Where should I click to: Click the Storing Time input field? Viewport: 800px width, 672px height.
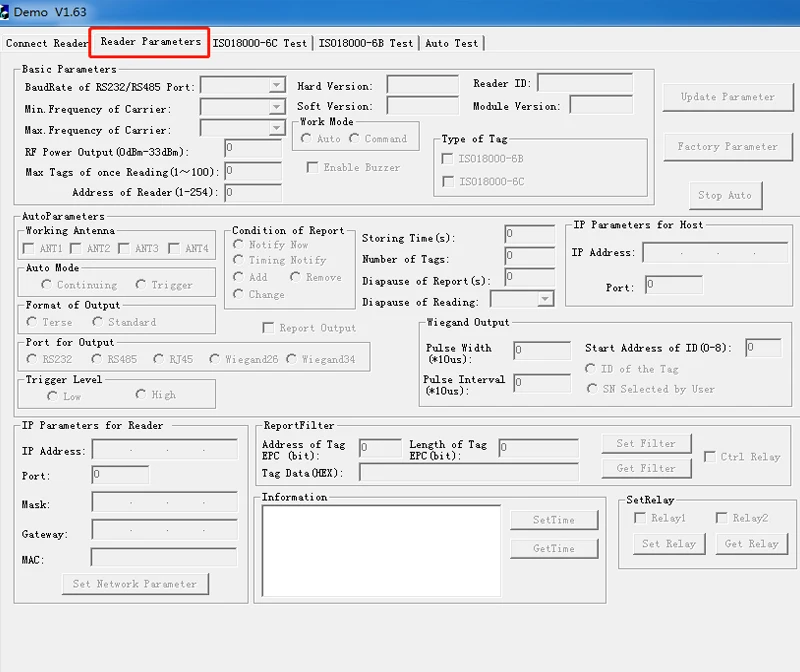(530, 234)
